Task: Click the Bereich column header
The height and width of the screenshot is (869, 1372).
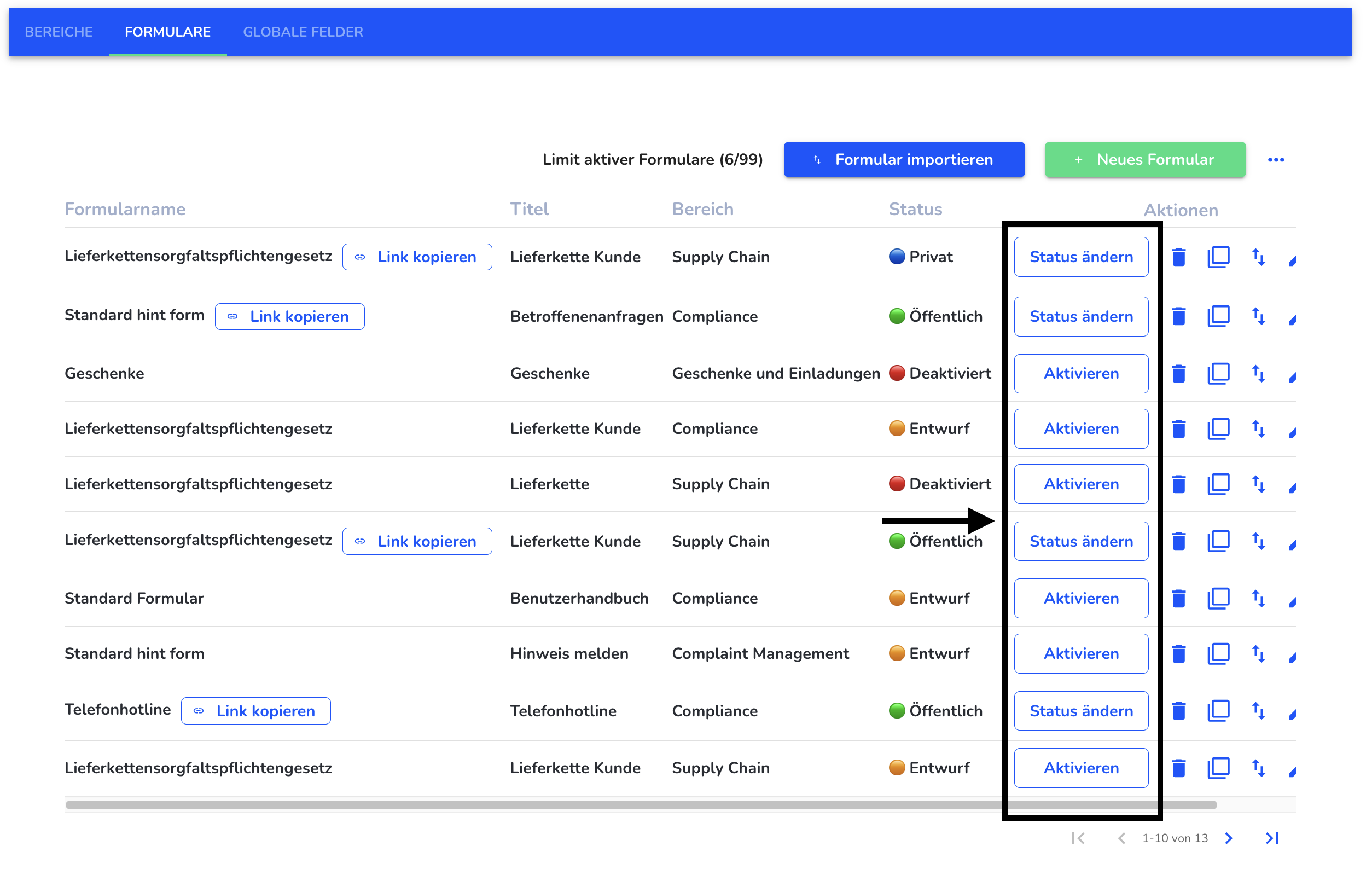Action: tap(702, 209)
